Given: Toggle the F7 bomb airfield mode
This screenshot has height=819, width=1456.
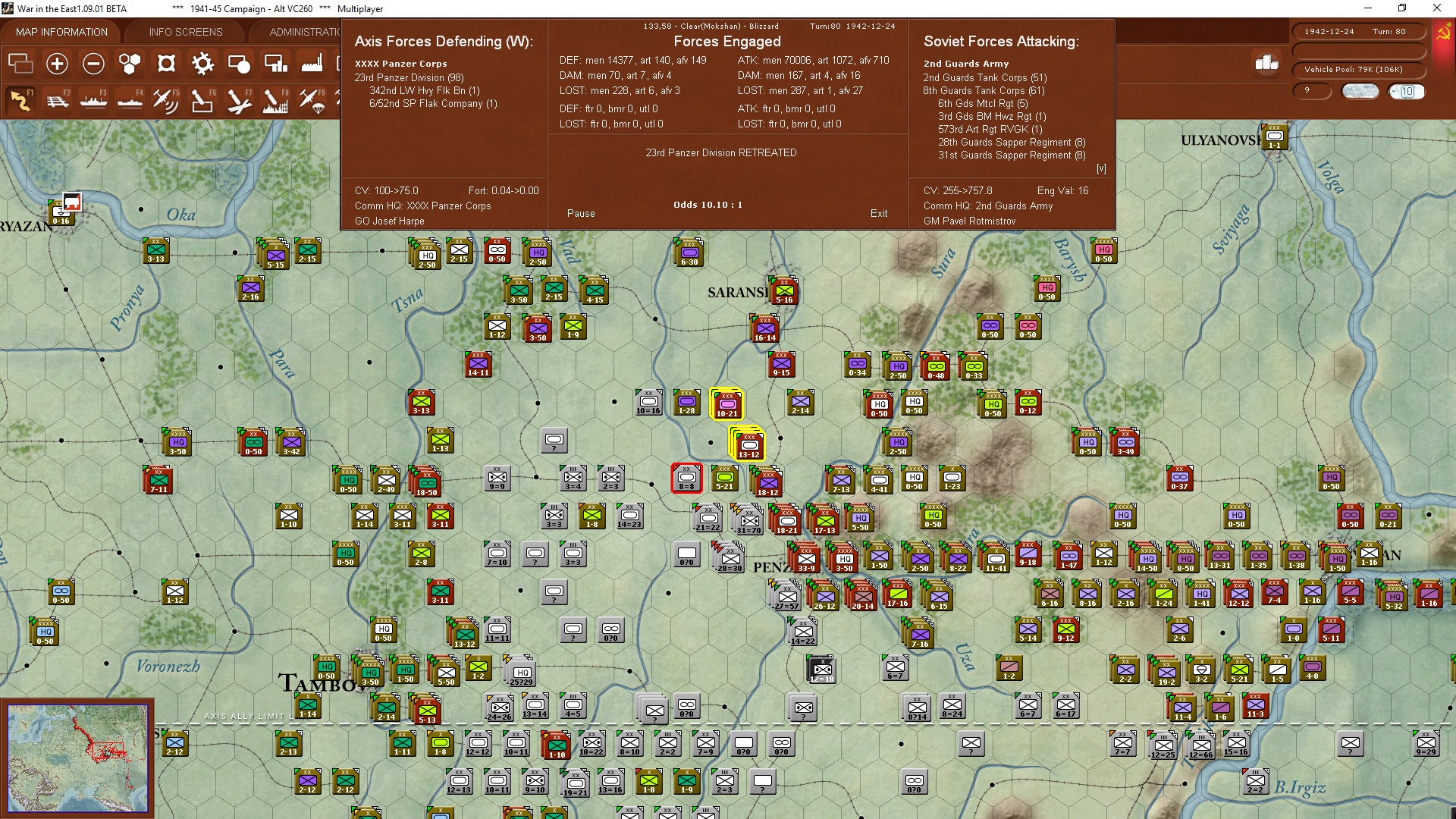Looking at the screenshot, I should coord(238,100).
